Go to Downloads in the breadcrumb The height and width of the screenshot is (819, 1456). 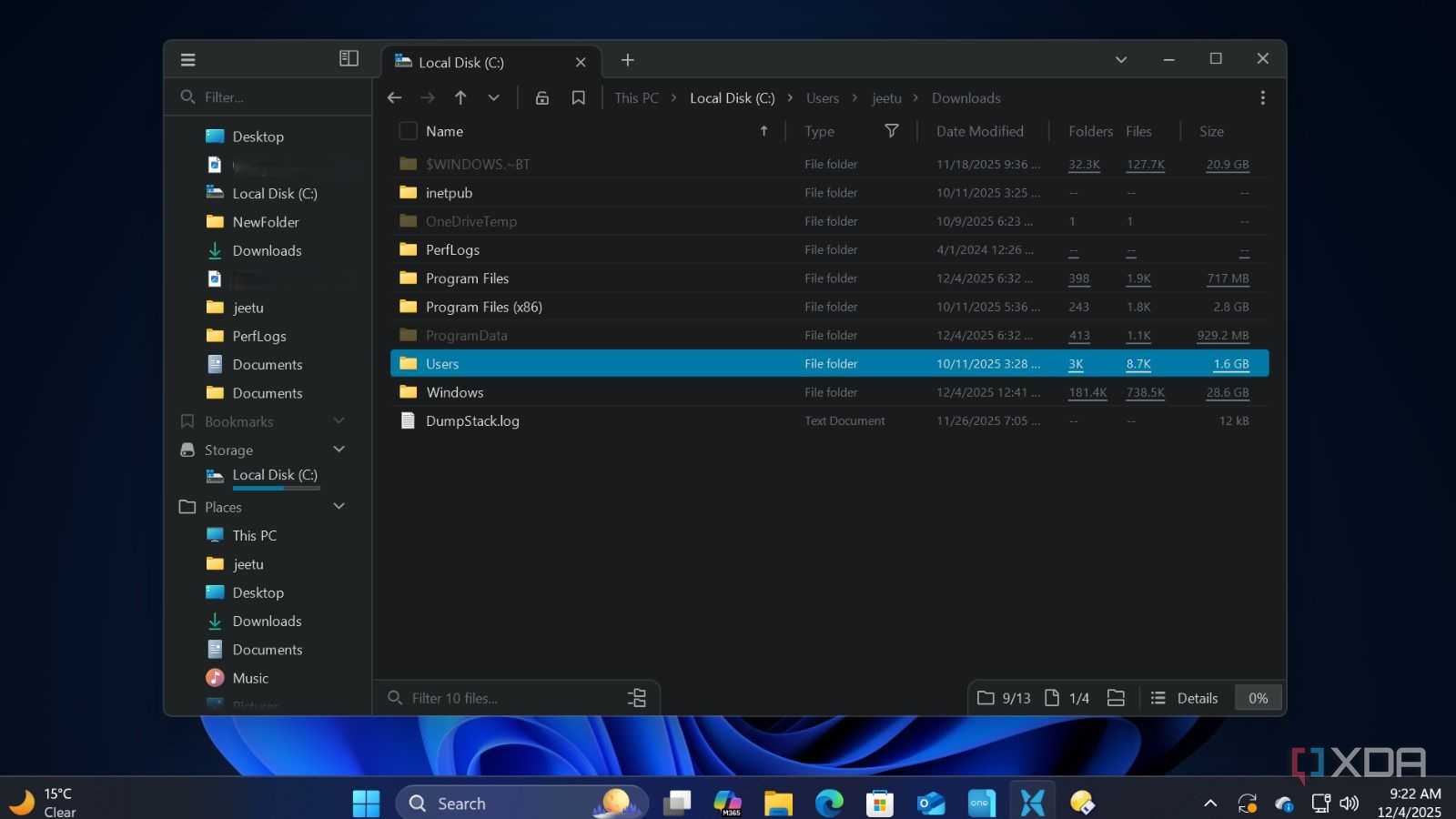point(966,97)
